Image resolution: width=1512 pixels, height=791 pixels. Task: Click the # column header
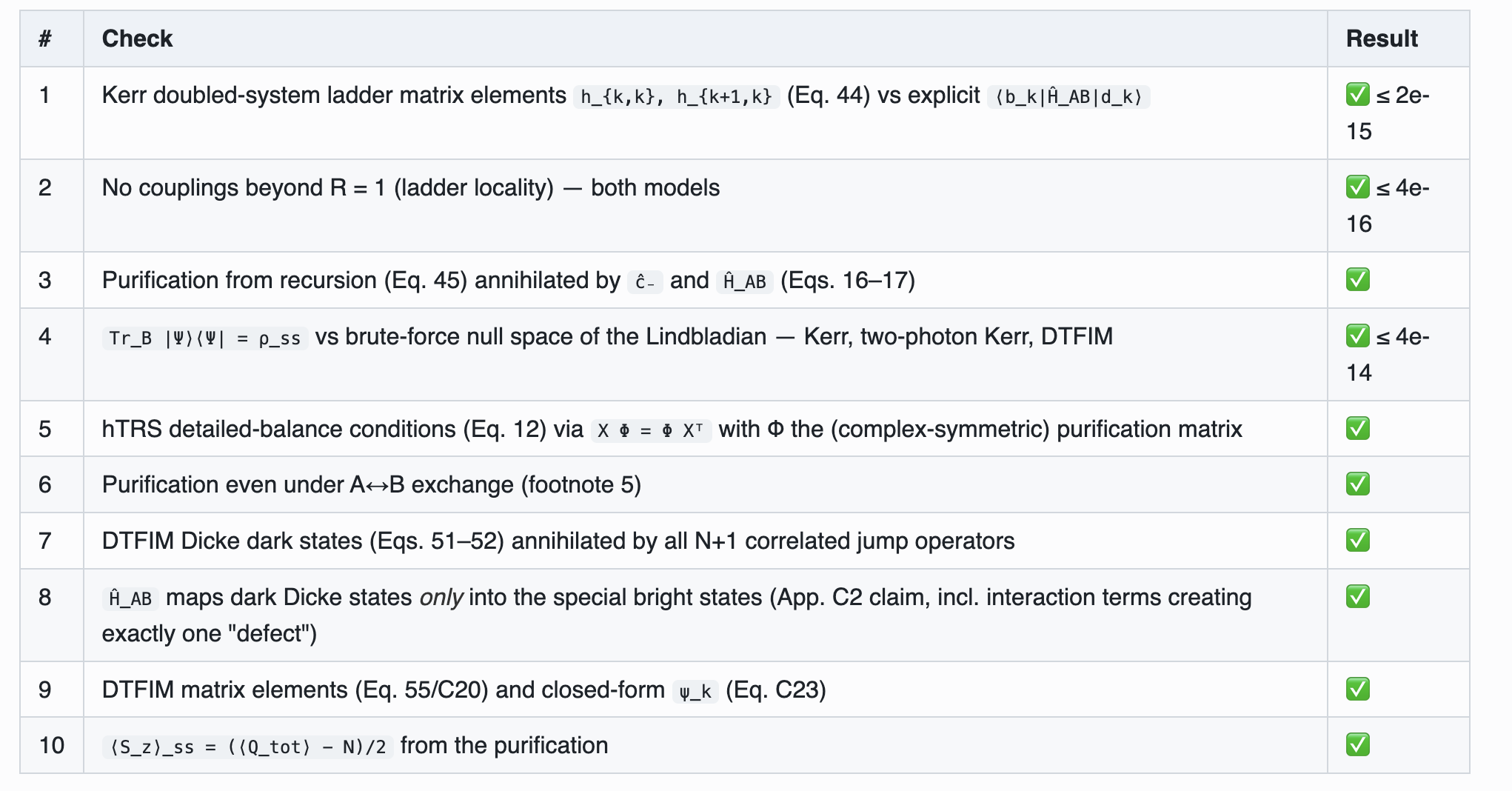click(45, 39)
